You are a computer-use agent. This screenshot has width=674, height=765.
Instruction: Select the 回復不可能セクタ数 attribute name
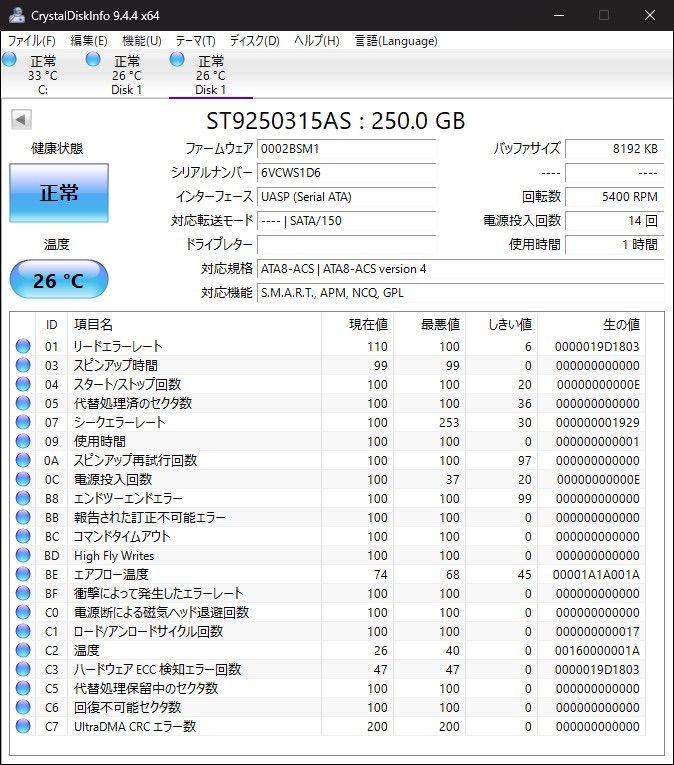click(x=127, y=708)
